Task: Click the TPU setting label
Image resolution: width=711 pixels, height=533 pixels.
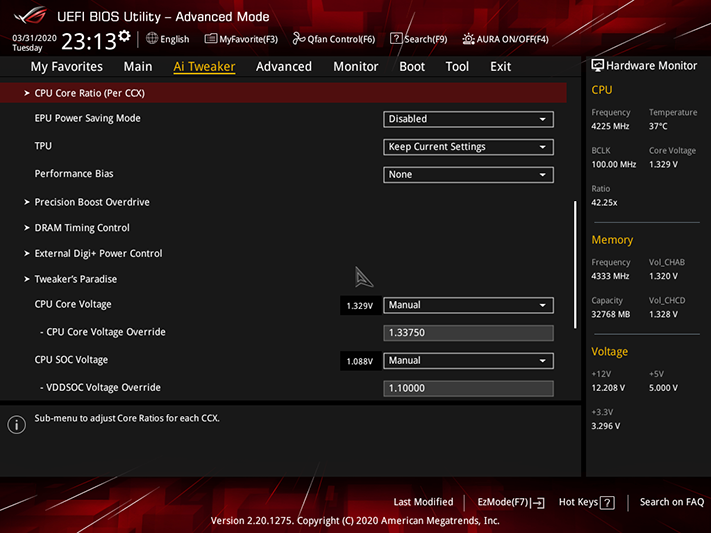Action: point(43,146)
